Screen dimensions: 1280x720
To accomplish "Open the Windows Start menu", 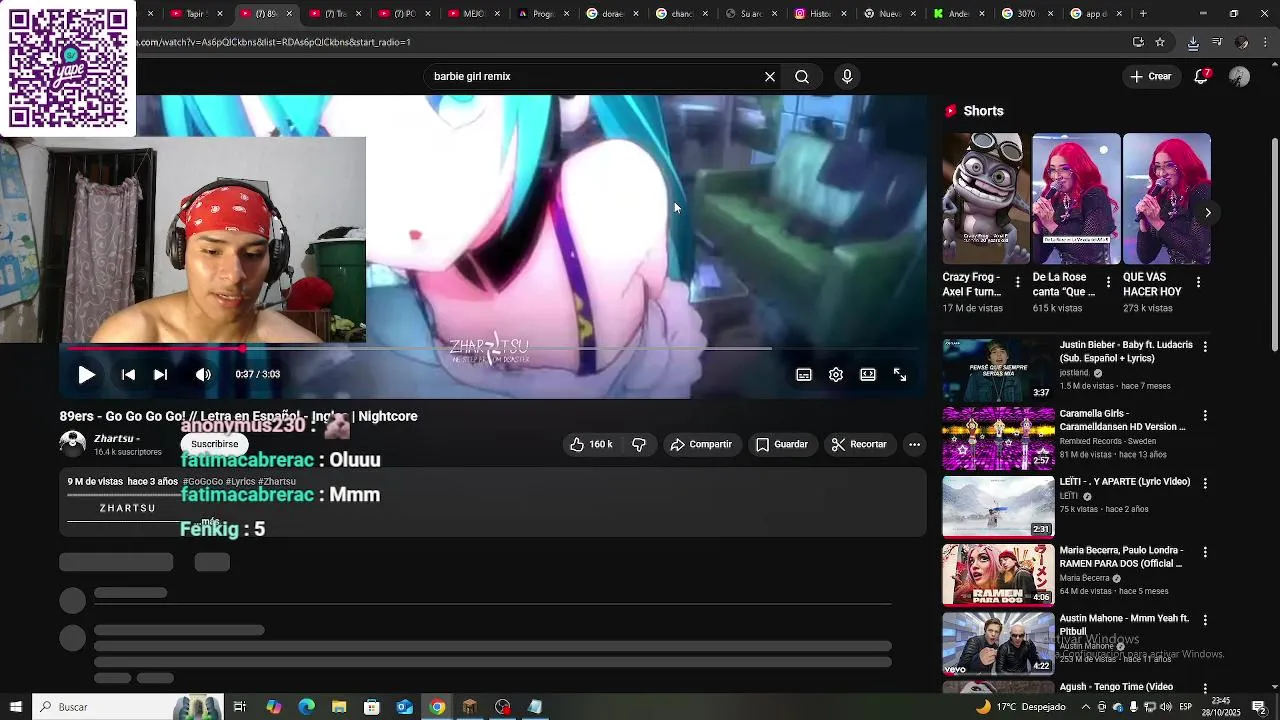I will click(x=15, y=707).
